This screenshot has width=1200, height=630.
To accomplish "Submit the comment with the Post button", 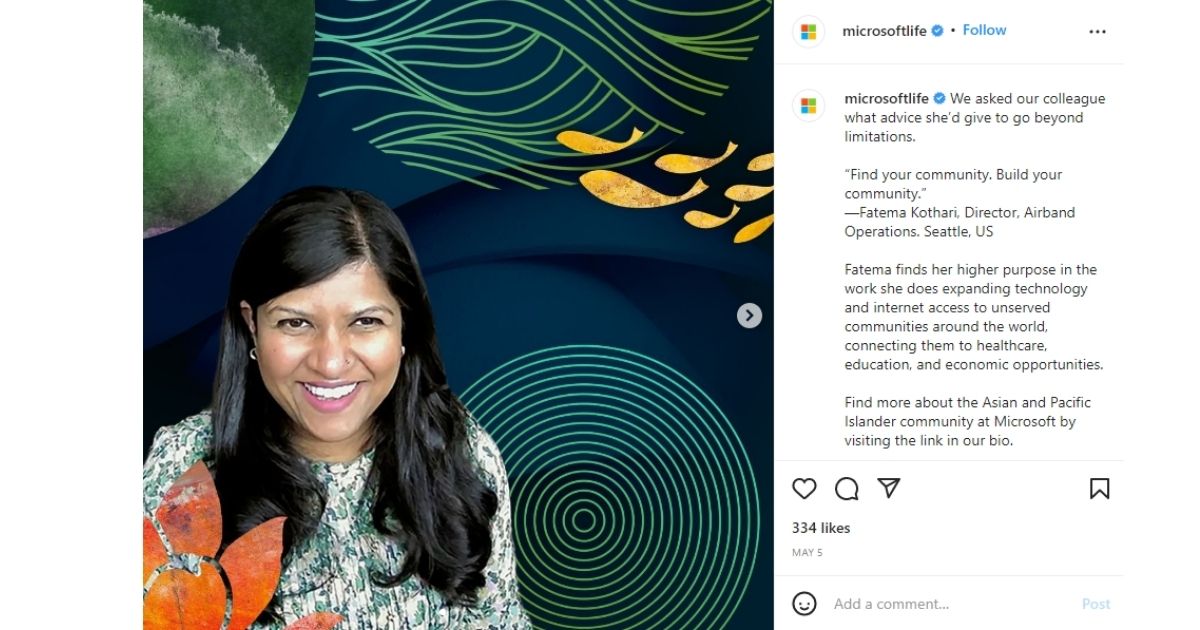I will [x=1096, y=604].
